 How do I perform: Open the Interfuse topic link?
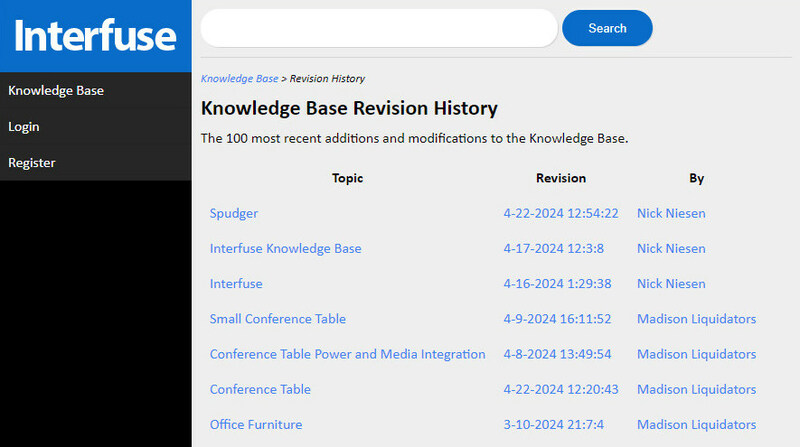pos(236,284)
